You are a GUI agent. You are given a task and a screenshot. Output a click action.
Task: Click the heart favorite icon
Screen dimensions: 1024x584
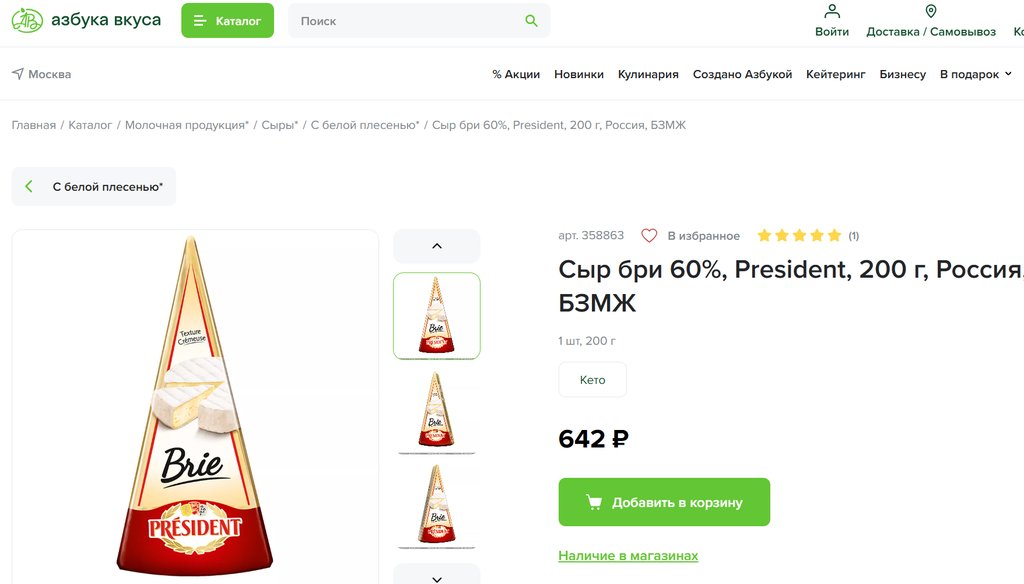pos(649,236)
